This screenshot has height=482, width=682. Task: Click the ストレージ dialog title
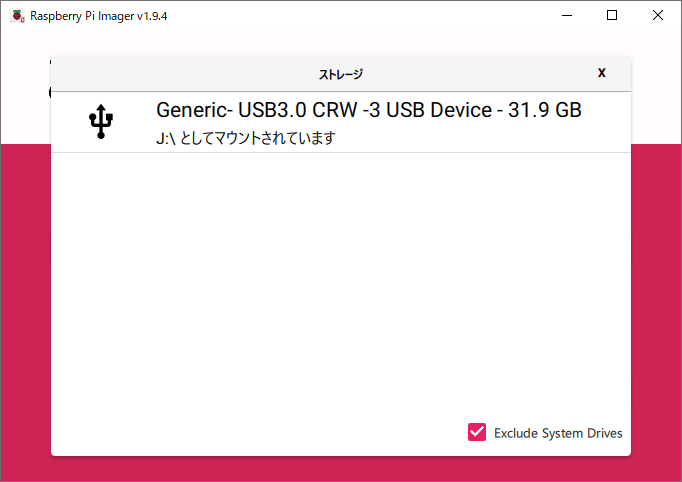tap(341, 74)
